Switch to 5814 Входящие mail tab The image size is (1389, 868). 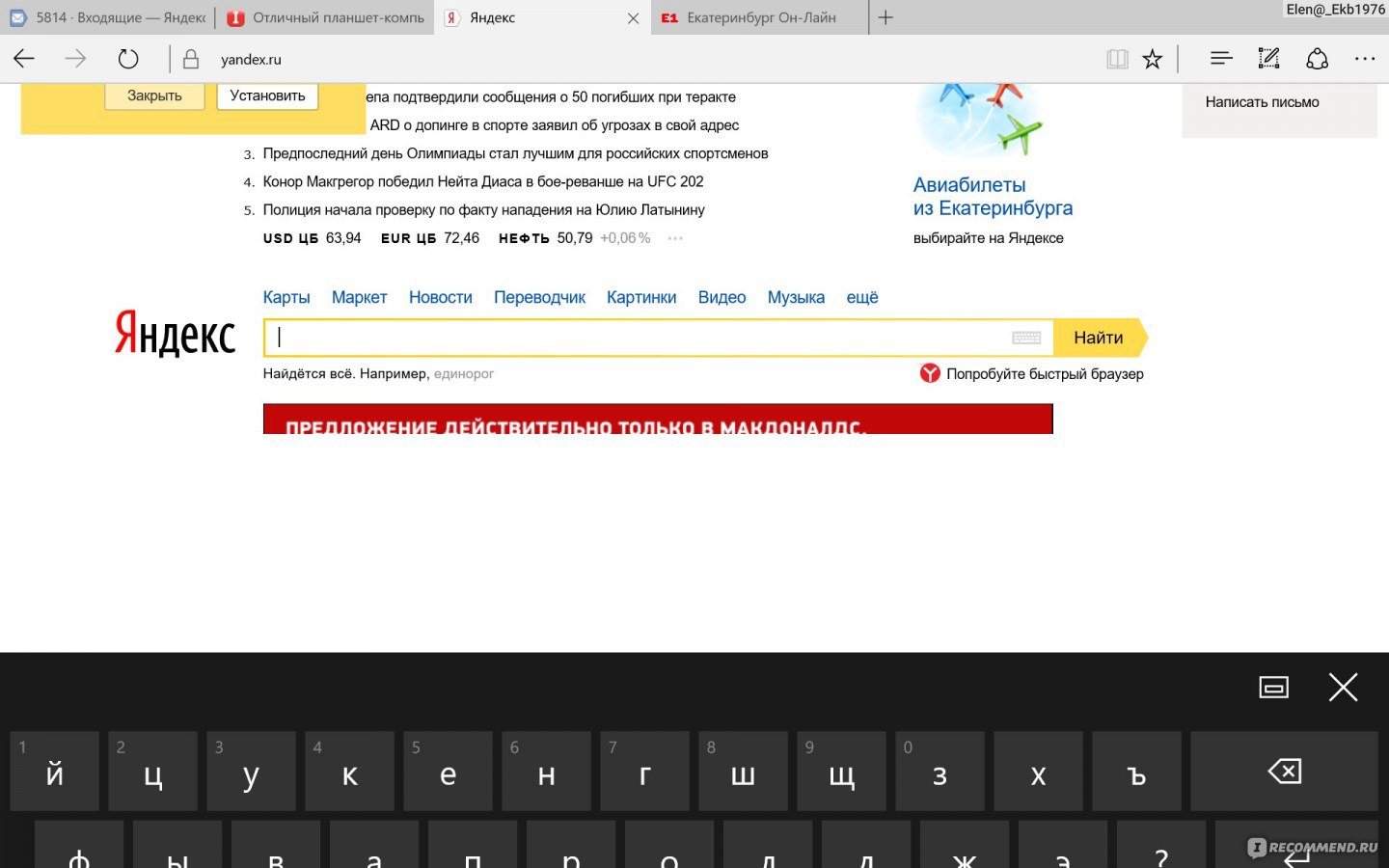pyautogui.click(x=108, y=17)
